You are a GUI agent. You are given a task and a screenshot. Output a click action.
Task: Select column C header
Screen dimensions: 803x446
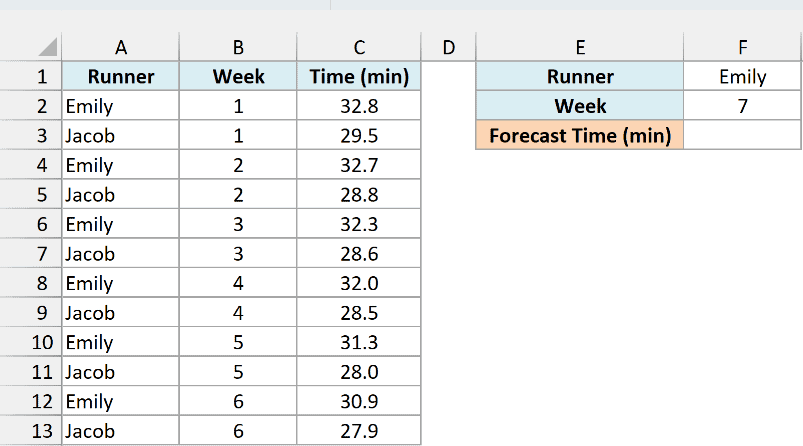(359, 47)
